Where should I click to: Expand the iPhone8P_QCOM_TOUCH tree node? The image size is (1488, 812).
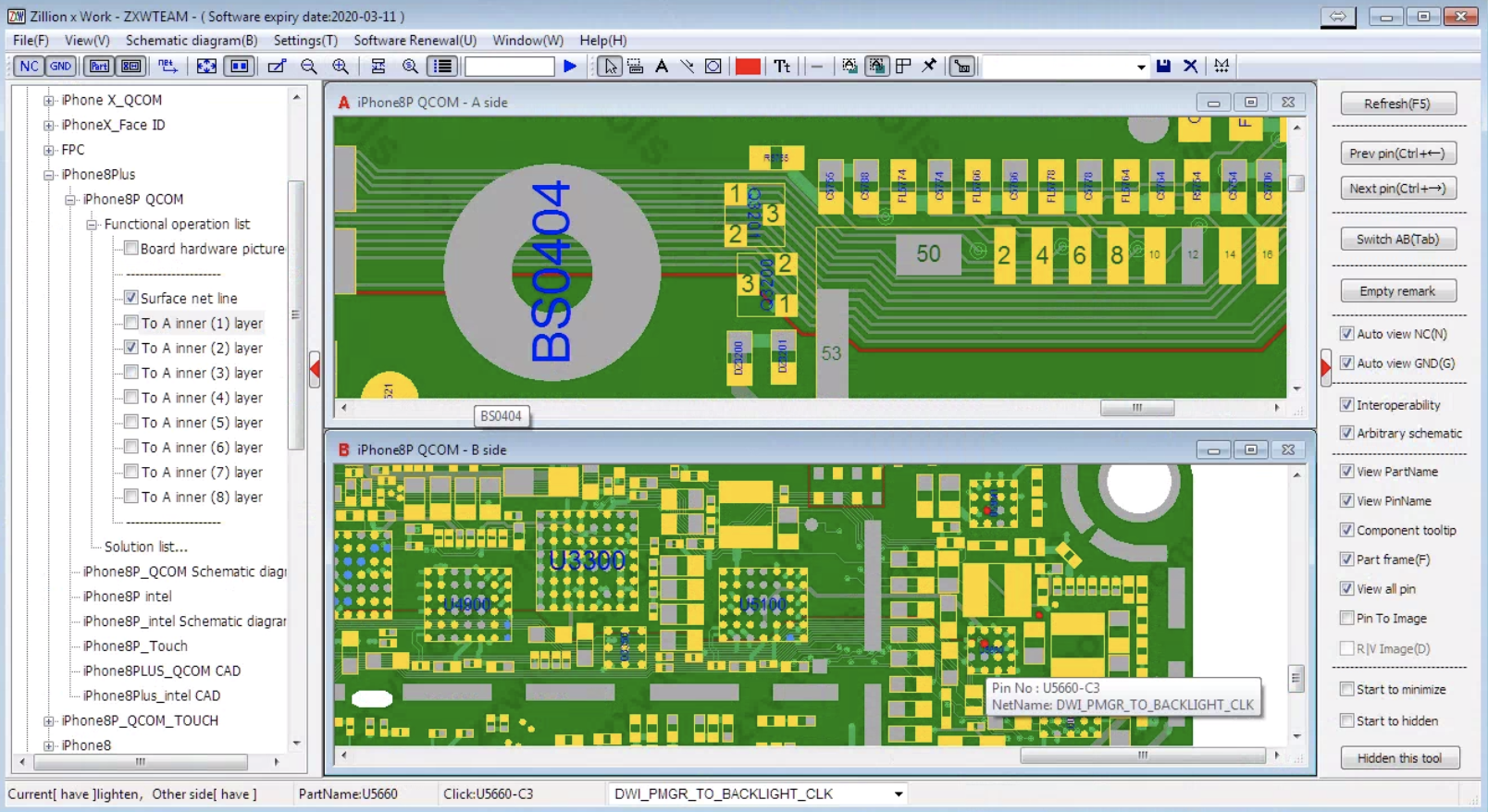click(x=49, y=720)
